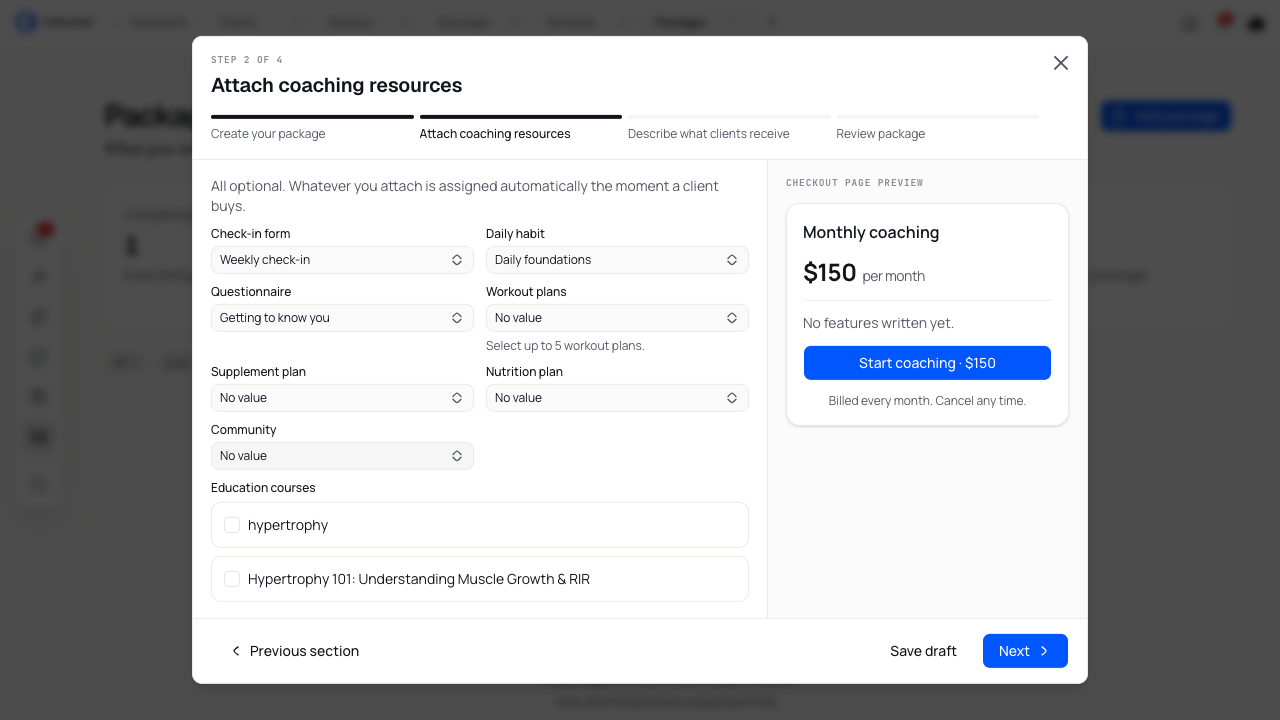This screenshot has width=1280, height=720.
Task: Click Save draft
Action: click(x=923, y=651)
